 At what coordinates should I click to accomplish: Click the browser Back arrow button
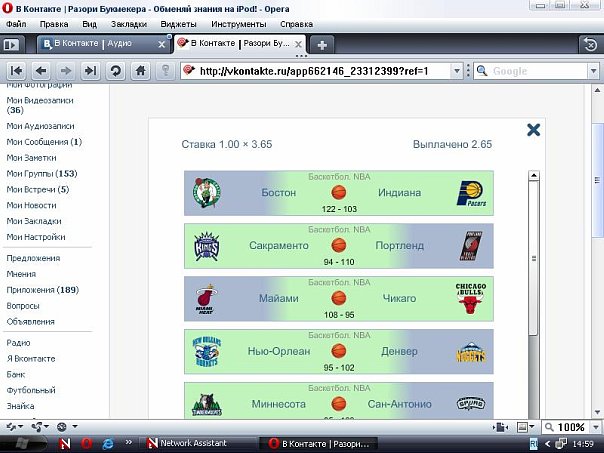pos(41,71)
